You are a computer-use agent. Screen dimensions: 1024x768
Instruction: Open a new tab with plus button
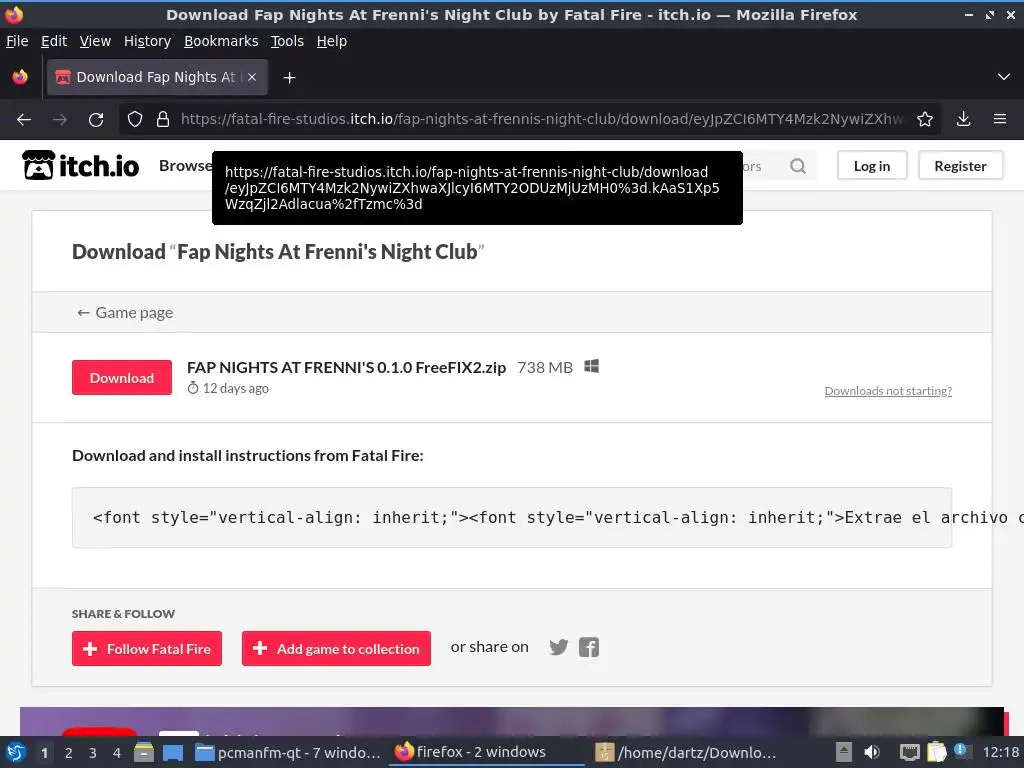289,78
